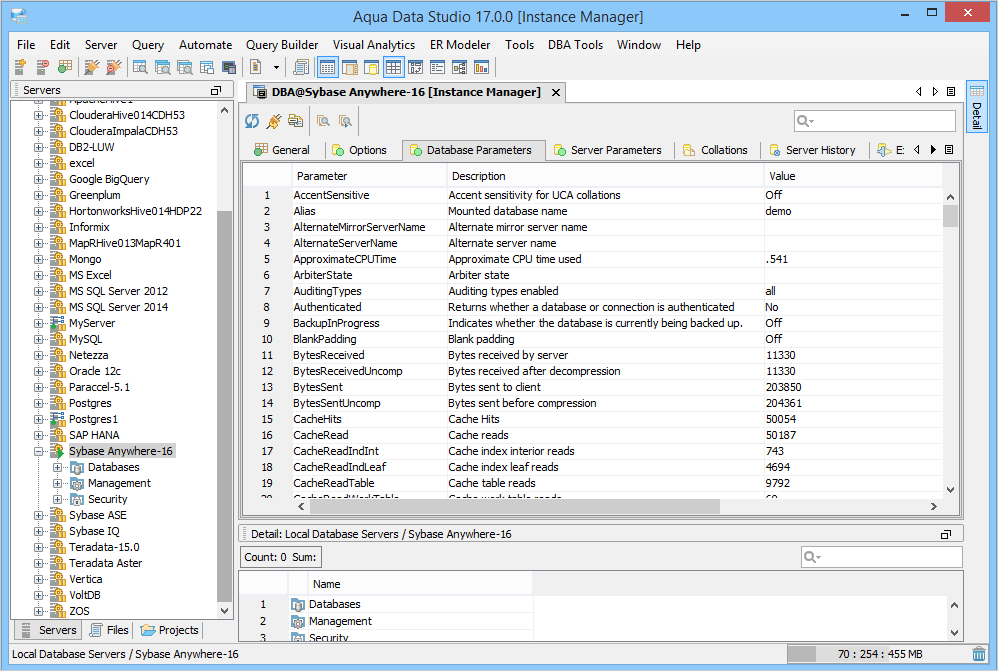Viewport: 998px width, 671px height.
Task: Click the Instance Manager search field
Action: pyautogui.click(x=875, y=121)
